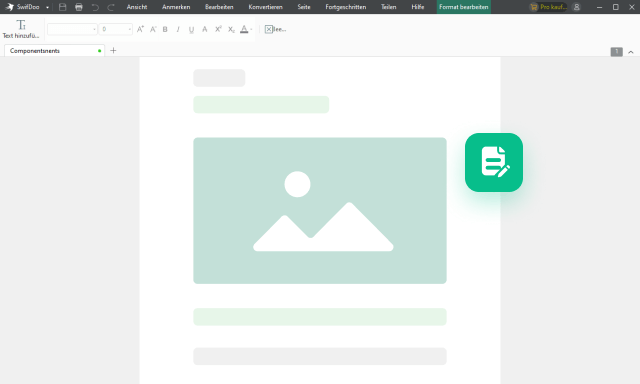Open the font color picker
640x384 pixels.
[246, 29]
